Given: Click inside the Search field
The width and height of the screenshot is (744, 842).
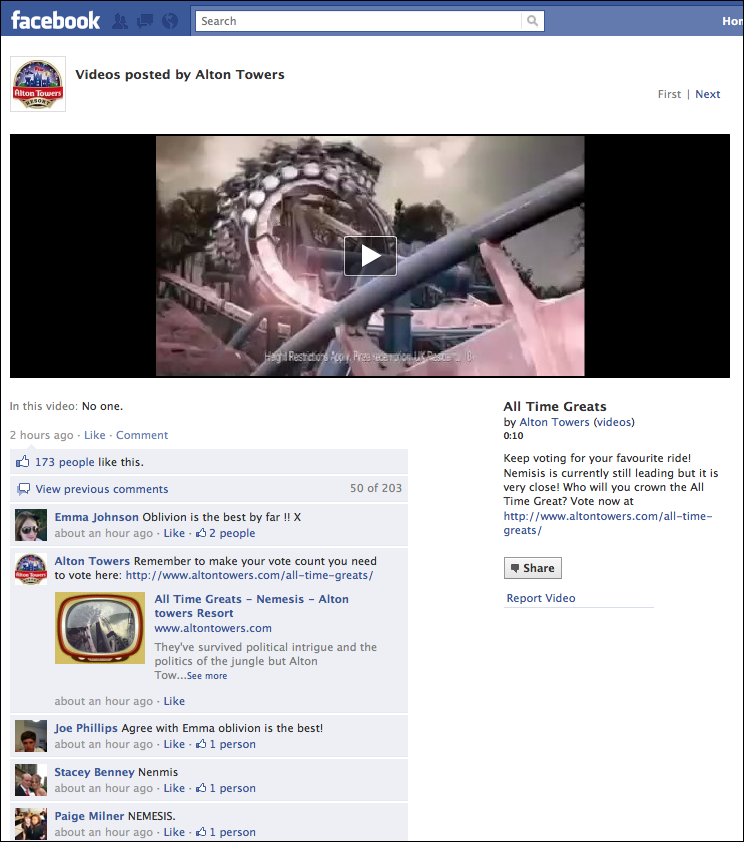Looking at the screenshot, I should [358, 21].
